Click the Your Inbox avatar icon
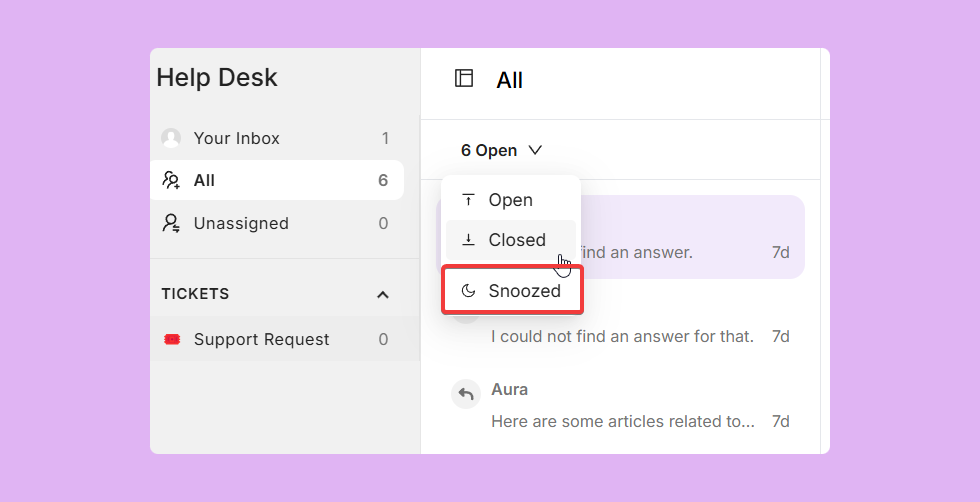The image size is (980, 502). click(x=171, y=138)
